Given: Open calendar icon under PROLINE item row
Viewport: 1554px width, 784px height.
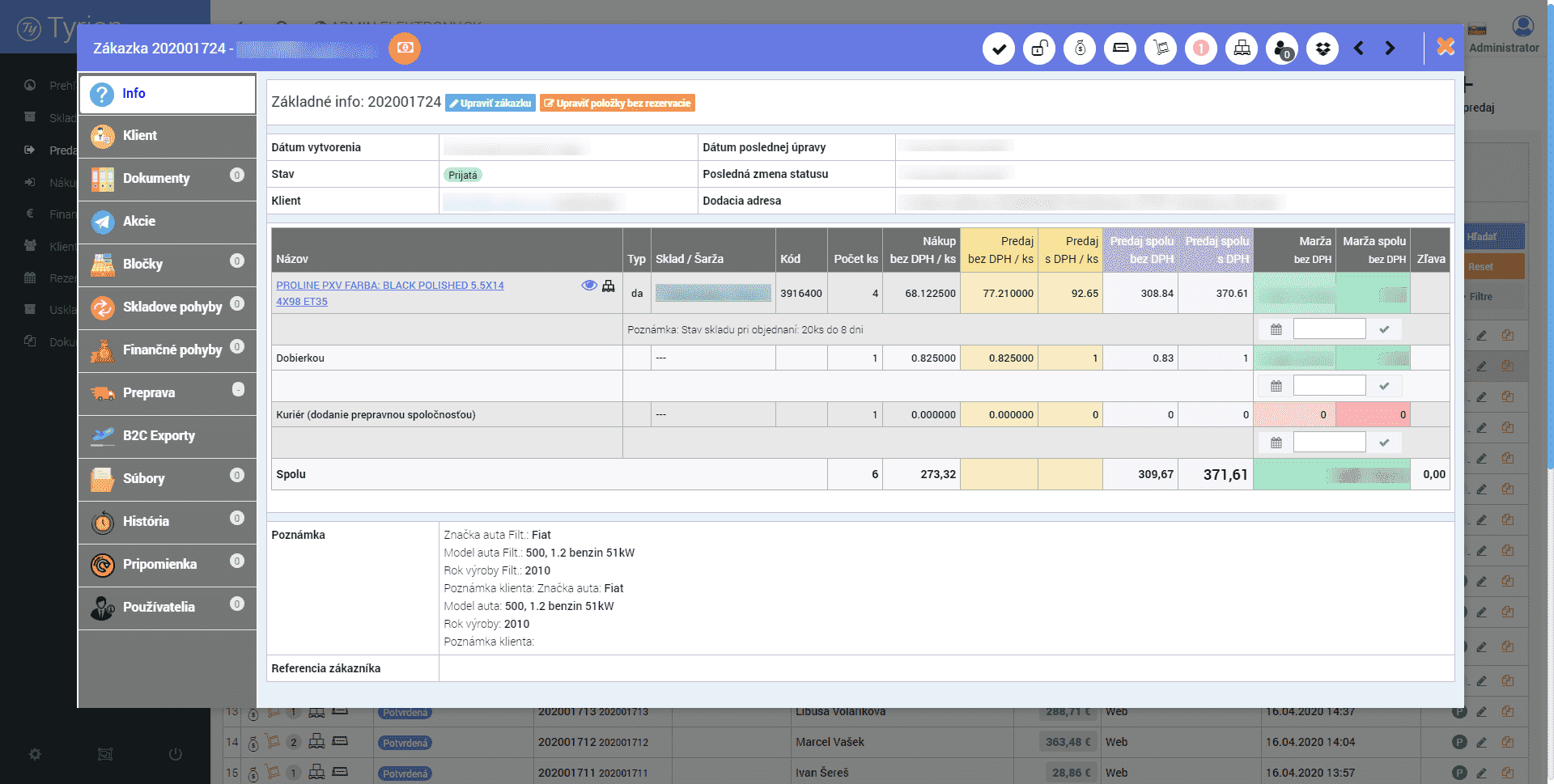Looking at the screenshot, I should (1276, 329).
